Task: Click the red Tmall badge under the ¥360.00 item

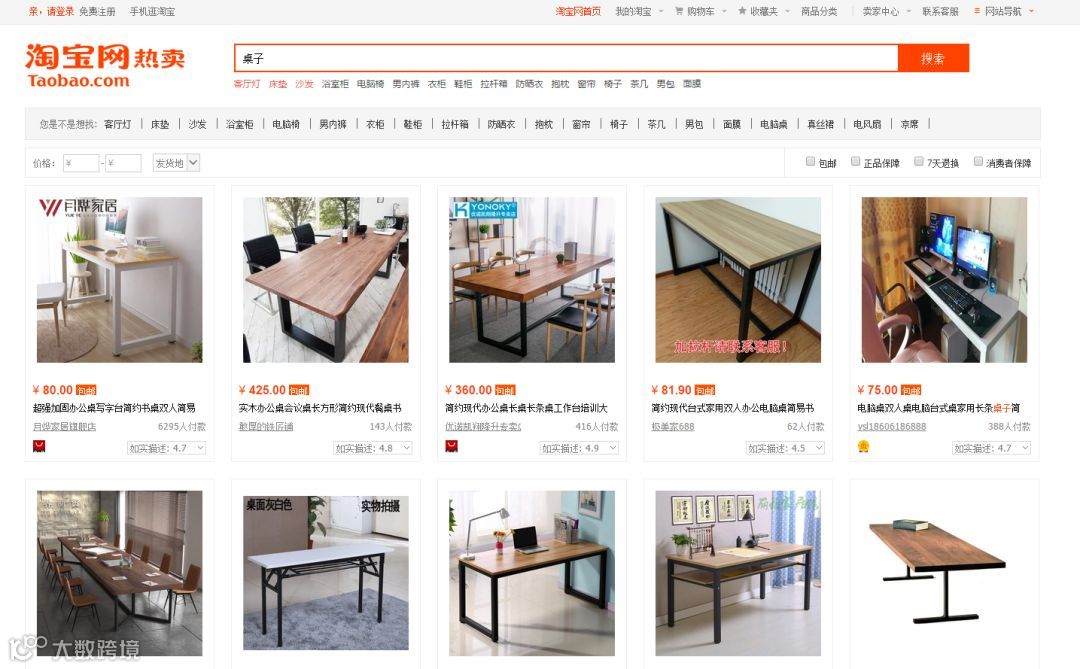Action: 451,446
